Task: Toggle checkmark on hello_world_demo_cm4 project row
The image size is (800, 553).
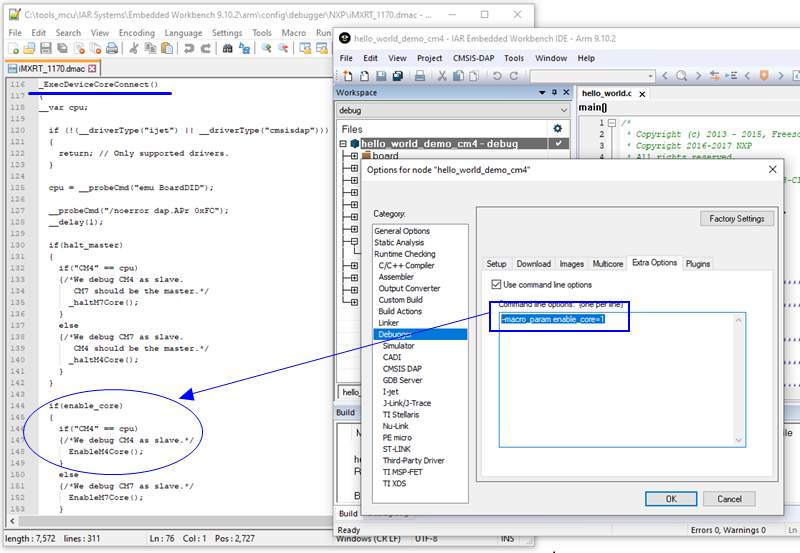Action: point(559,143)
